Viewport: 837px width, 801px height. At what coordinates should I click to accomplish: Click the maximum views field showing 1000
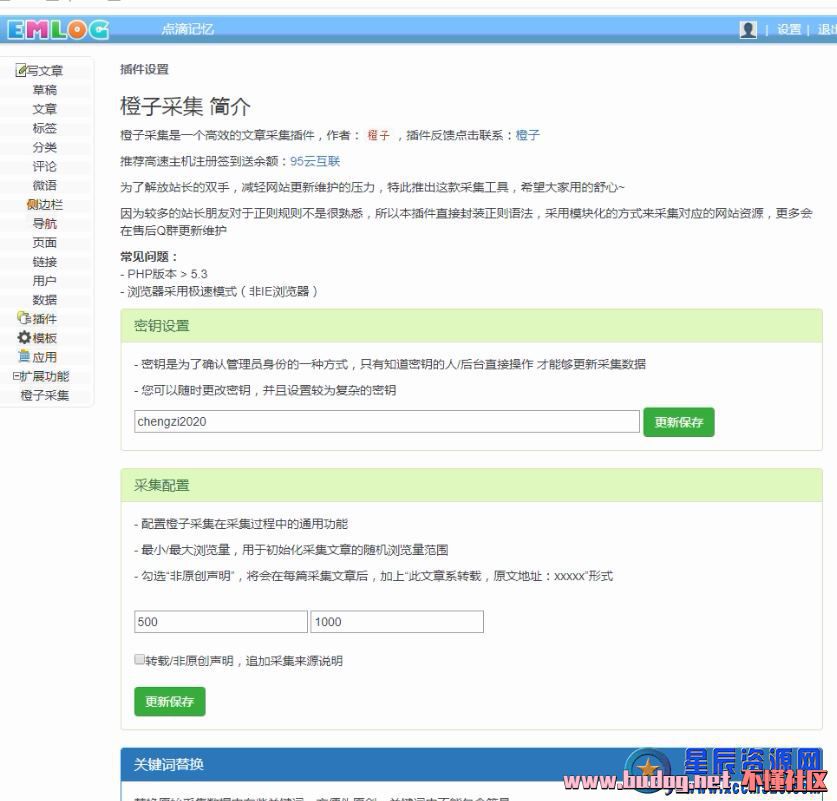(x=396, y=622)
